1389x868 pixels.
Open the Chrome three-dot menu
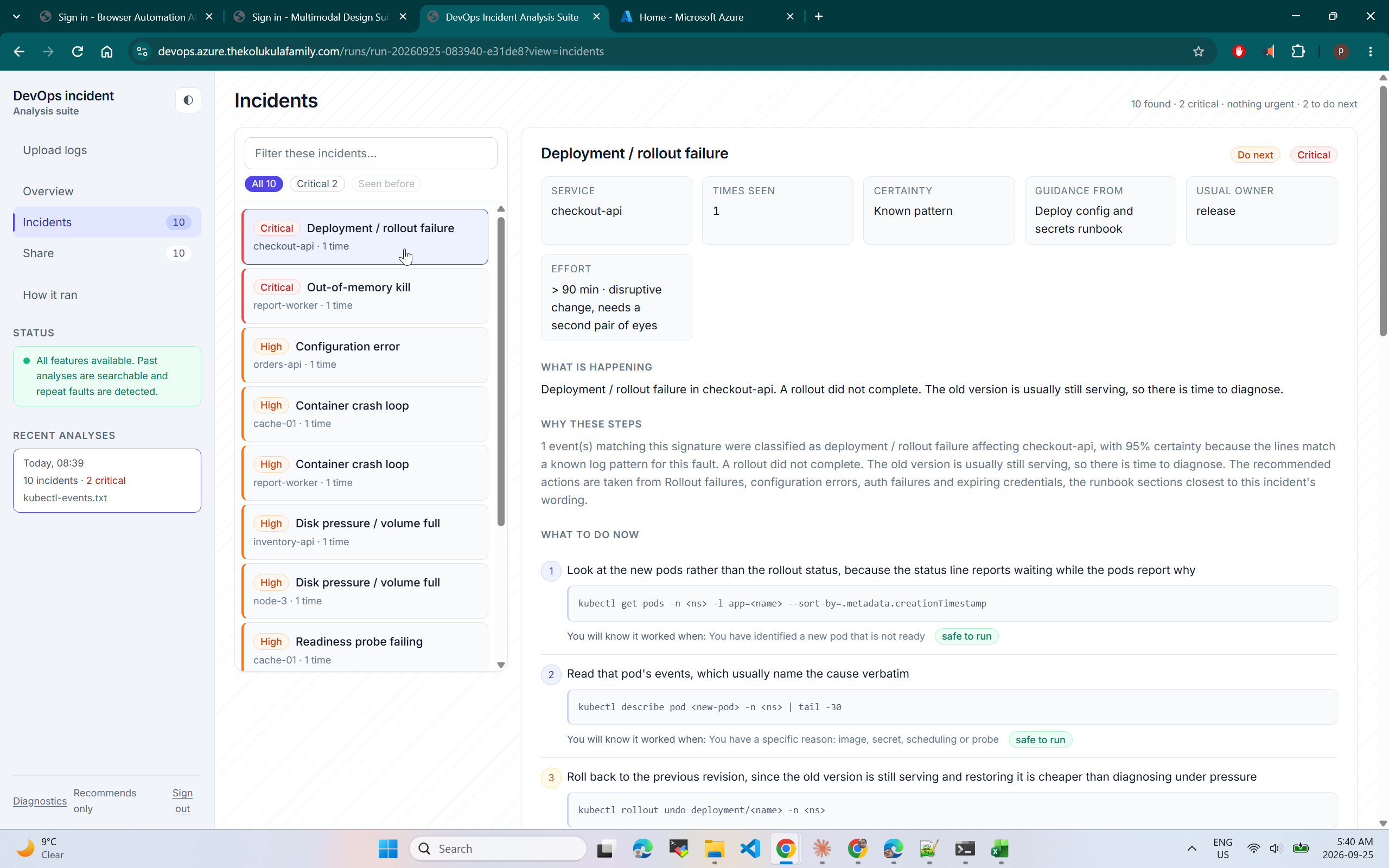[x=1371, y=52]
